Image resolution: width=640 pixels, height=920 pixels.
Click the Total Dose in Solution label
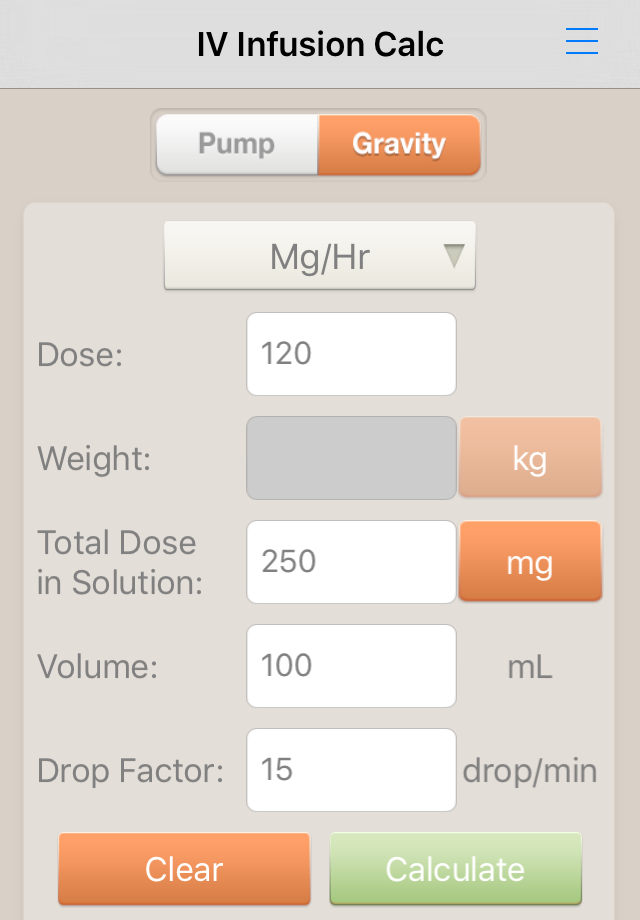pos(120,562)
